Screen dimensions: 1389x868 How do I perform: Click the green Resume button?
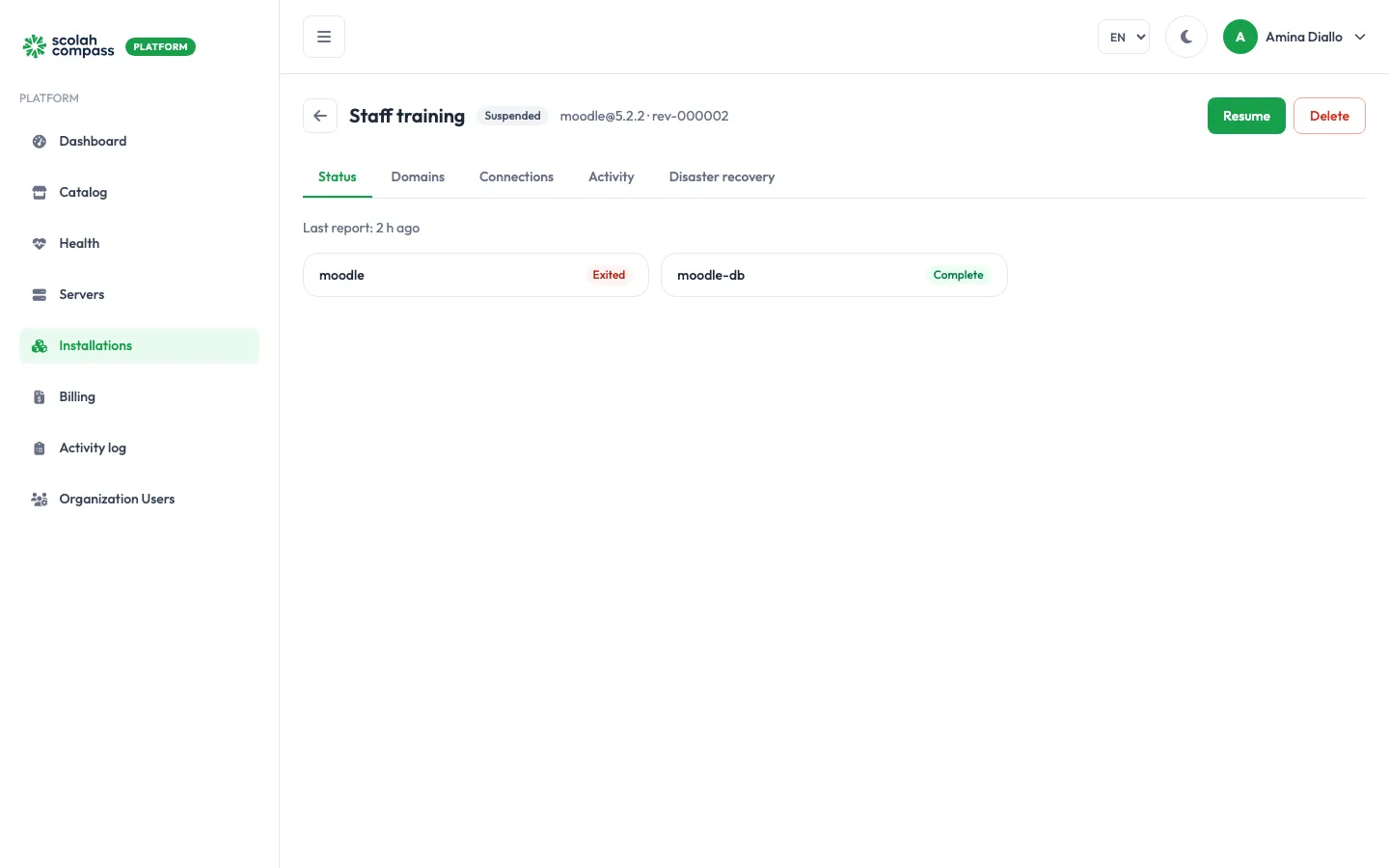click(x=1246, y=116)
